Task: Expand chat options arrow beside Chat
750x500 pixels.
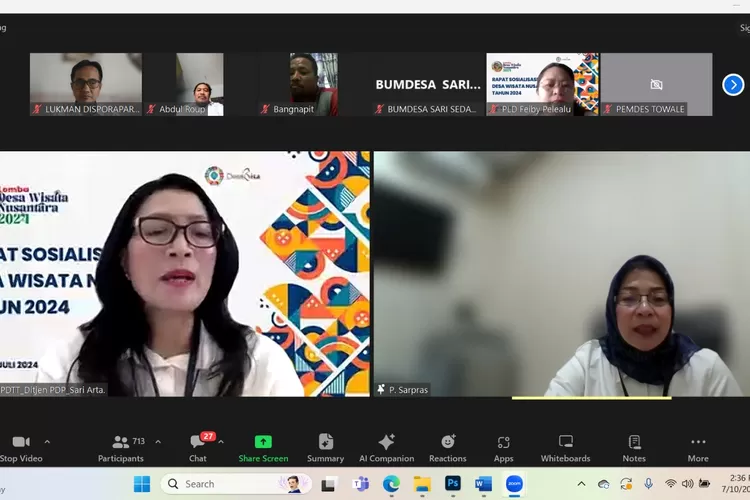Action: tap(221, 442)
